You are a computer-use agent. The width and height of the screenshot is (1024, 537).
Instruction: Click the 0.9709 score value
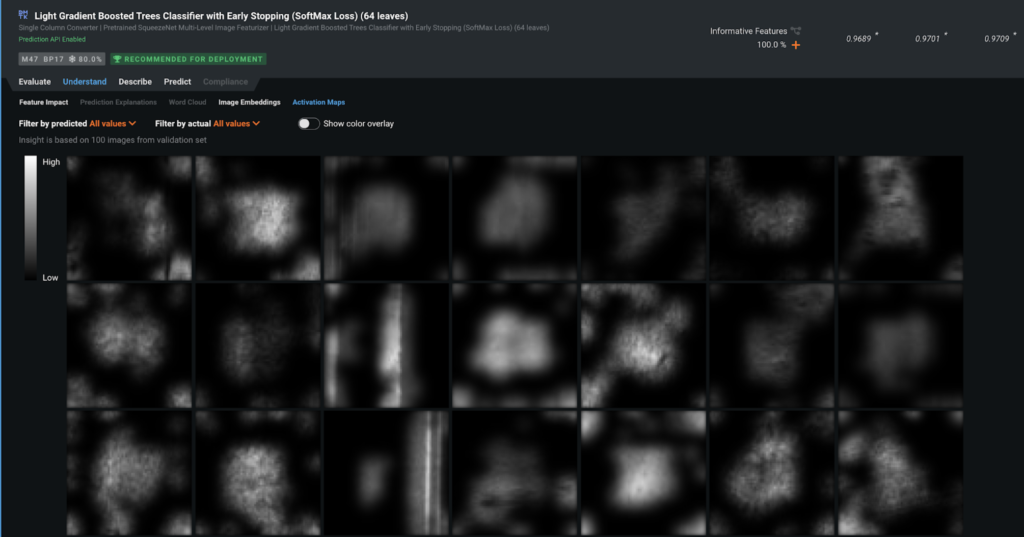(997, 39)
